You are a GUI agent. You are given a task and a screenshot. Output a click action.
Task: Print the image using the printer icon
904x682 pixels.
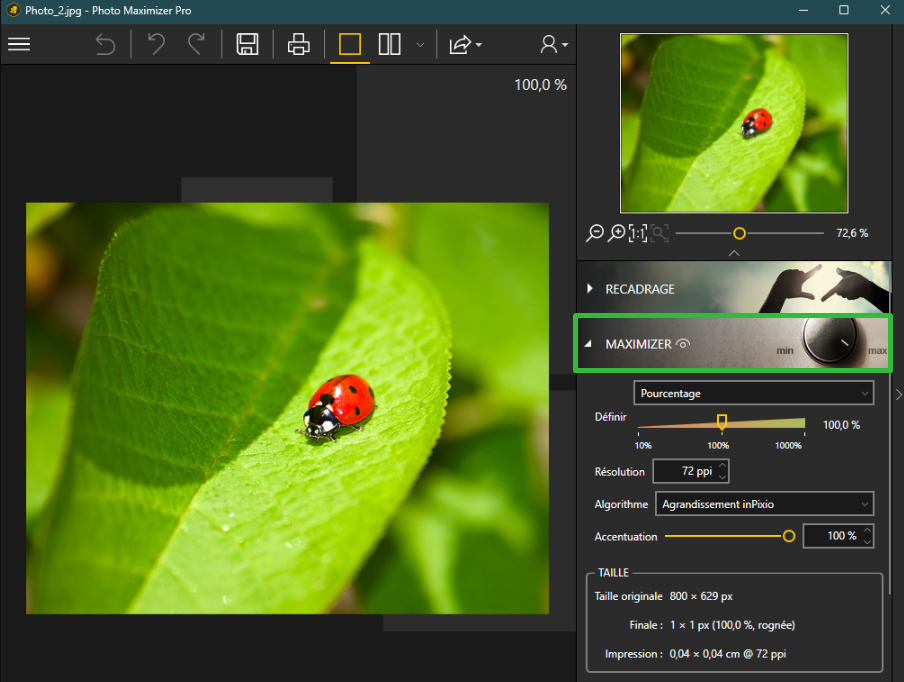click(299, 44)
